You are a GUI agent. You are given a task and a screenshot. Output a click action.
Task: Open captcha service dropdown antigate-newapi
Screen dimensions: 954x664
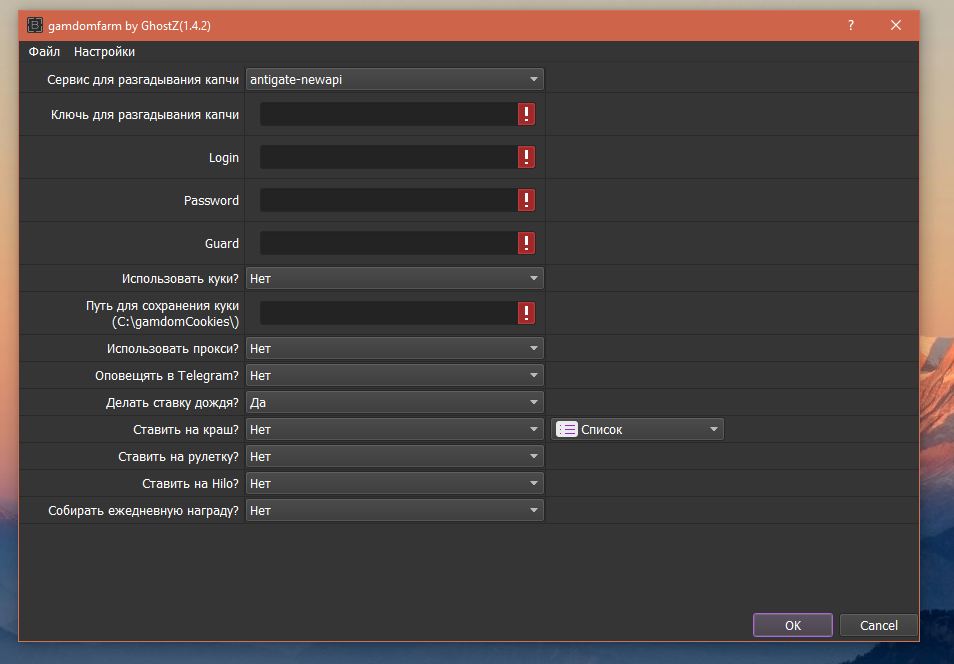[x=394, y=79]
